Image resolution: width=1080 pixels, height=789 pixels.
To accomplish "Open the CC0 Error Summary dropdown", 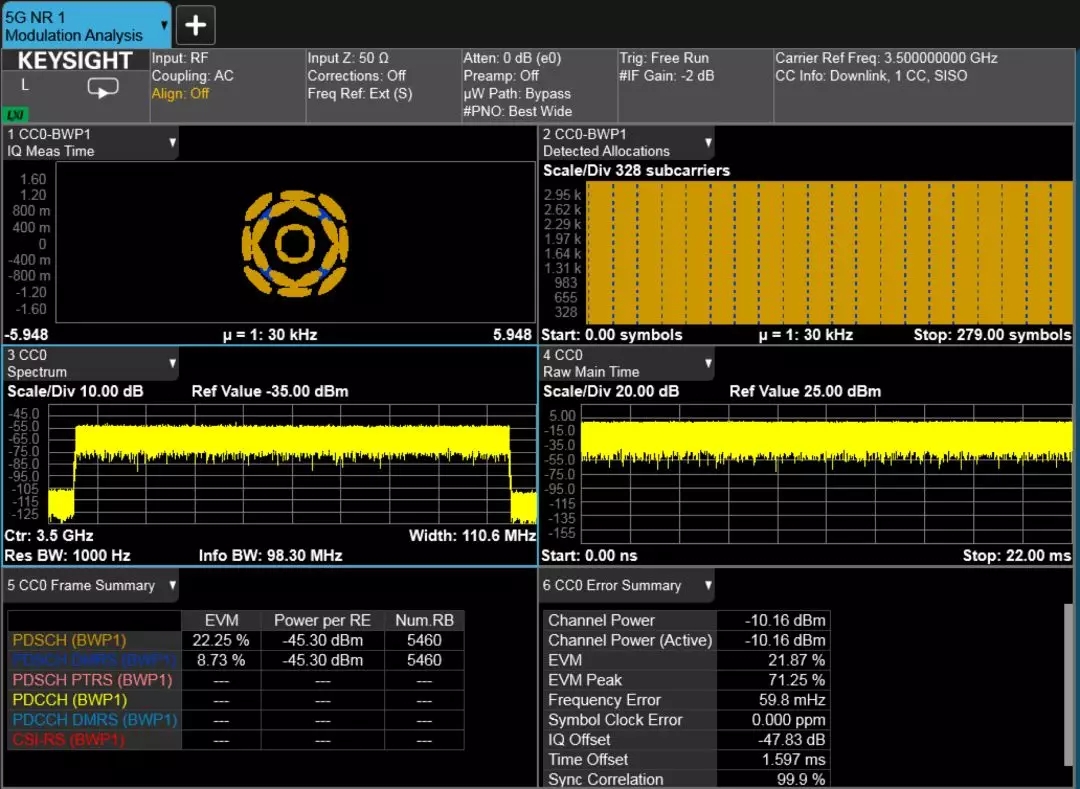I will [708, 585].
